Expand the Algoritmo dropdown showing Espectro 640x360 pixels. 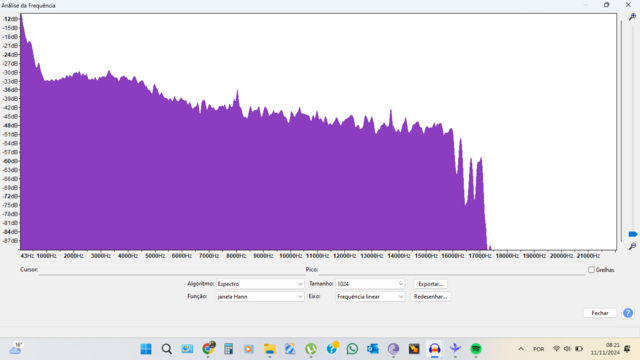[260, 284]
